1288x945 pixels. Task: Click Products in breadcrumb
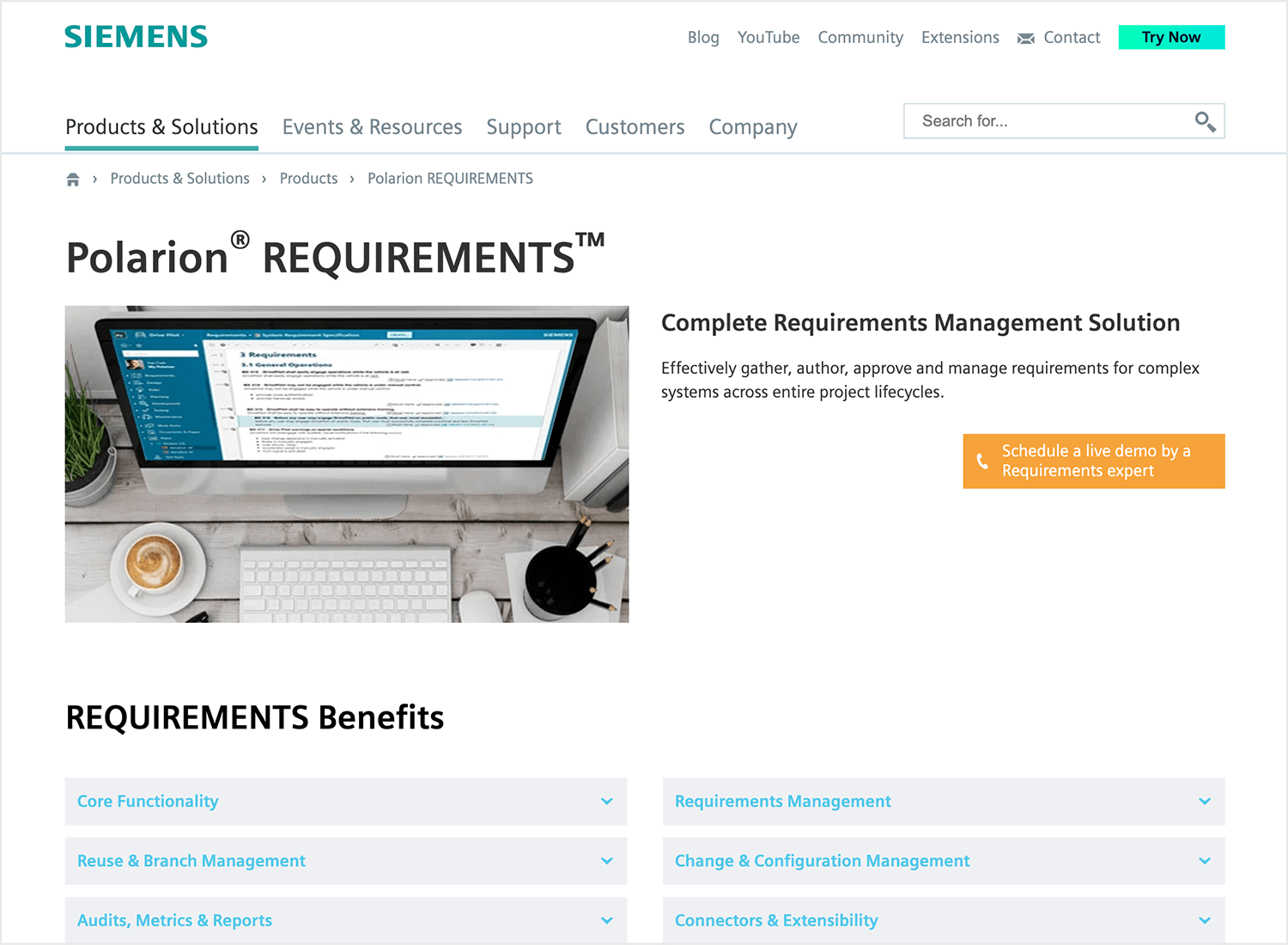(308, 179)
